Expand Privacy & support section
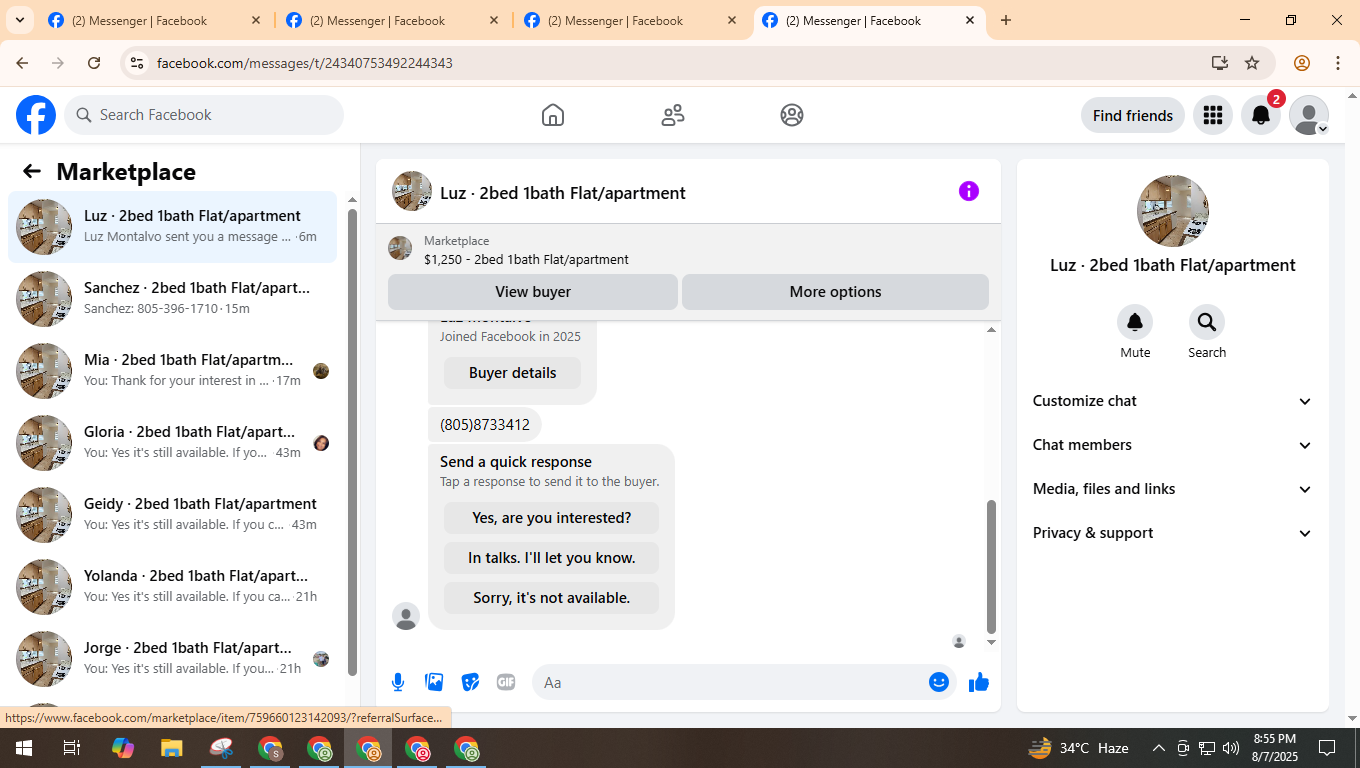This screenshot has width=1360, height=768. click(x=1172, y=533)
